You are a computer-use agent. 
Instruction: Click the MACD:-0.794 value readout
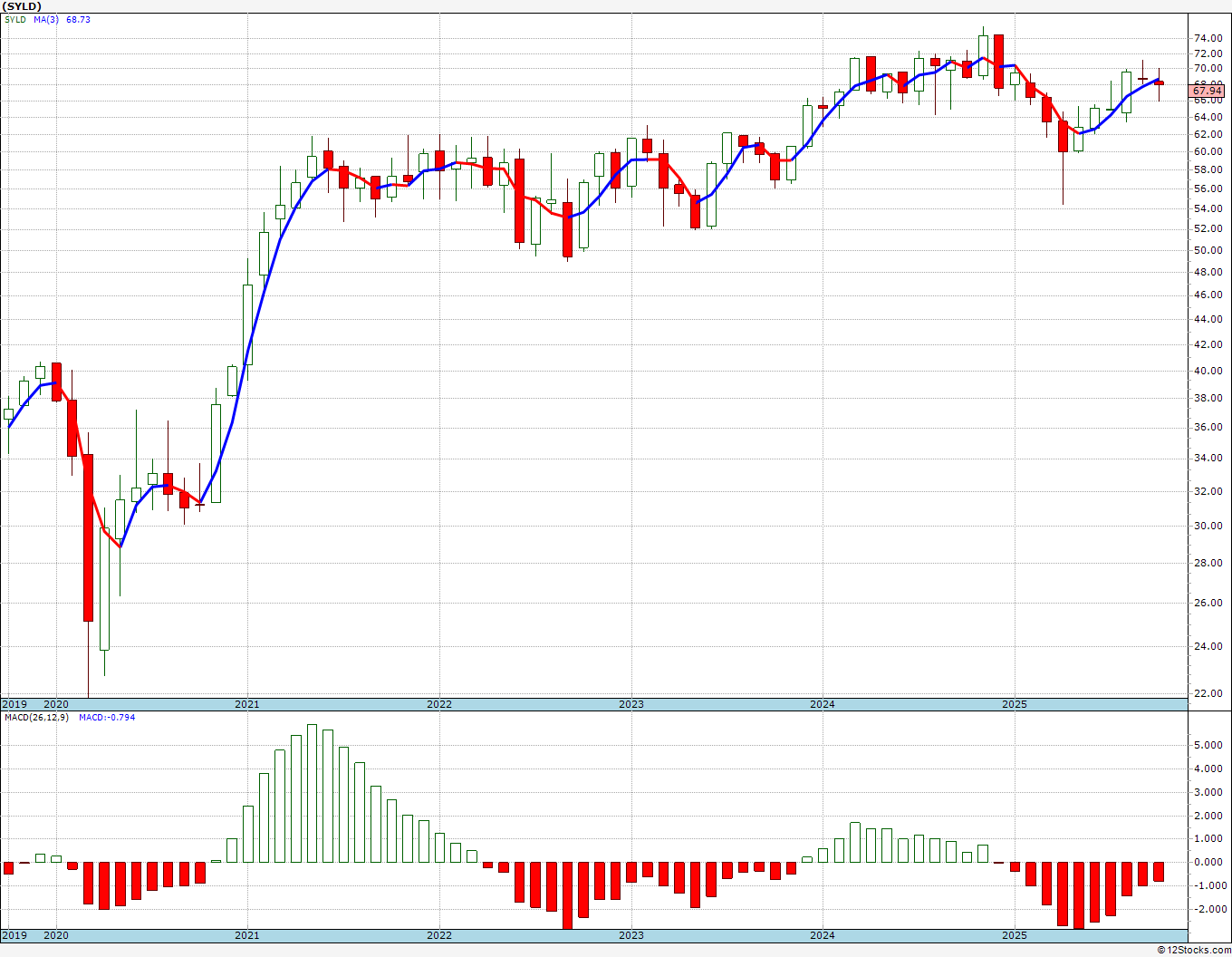pyautogui.click(x=107, y=718)
